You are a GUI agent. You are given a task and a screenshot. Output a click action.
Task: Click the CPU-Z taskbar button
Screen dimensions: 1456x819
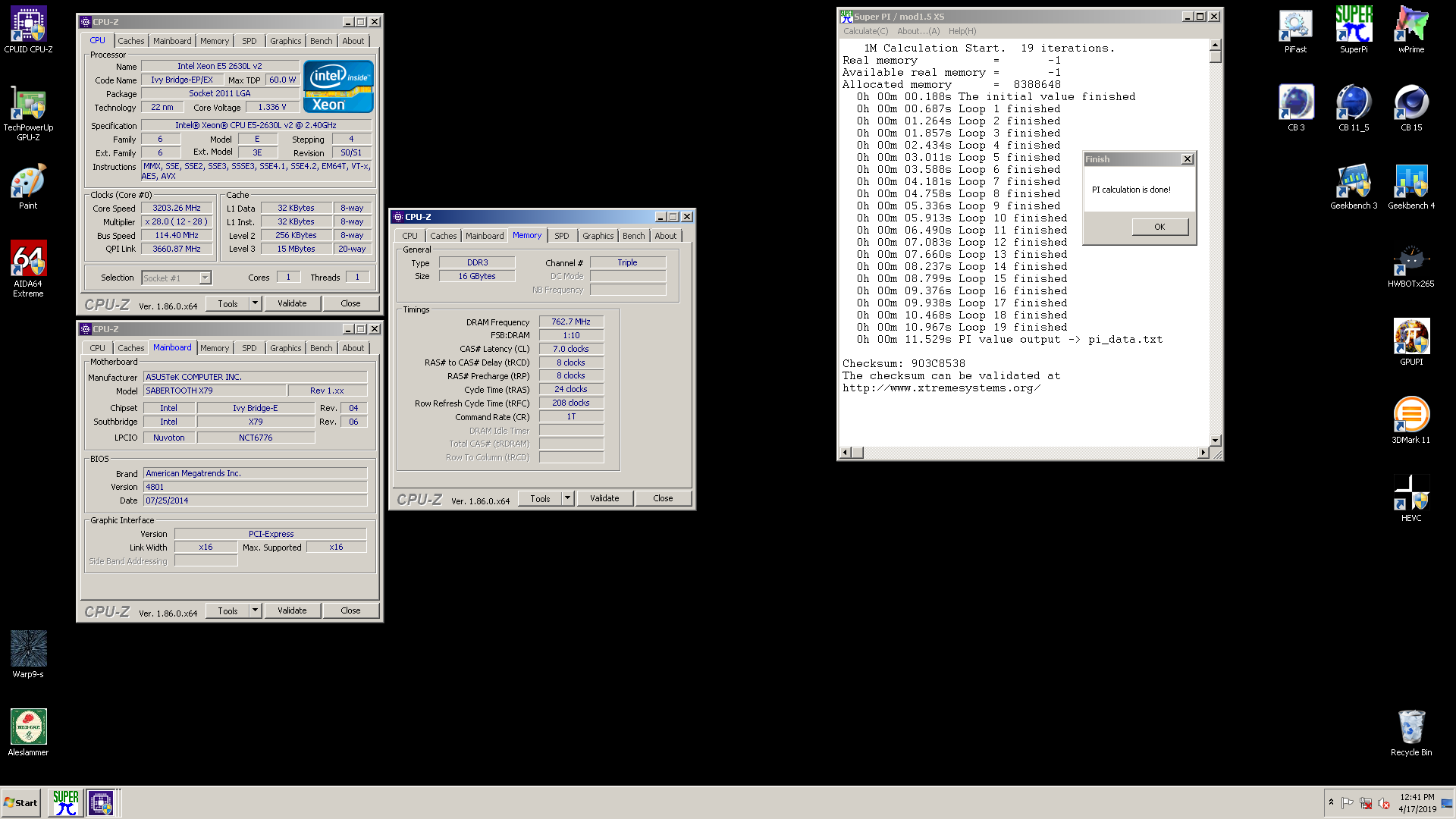101,802
